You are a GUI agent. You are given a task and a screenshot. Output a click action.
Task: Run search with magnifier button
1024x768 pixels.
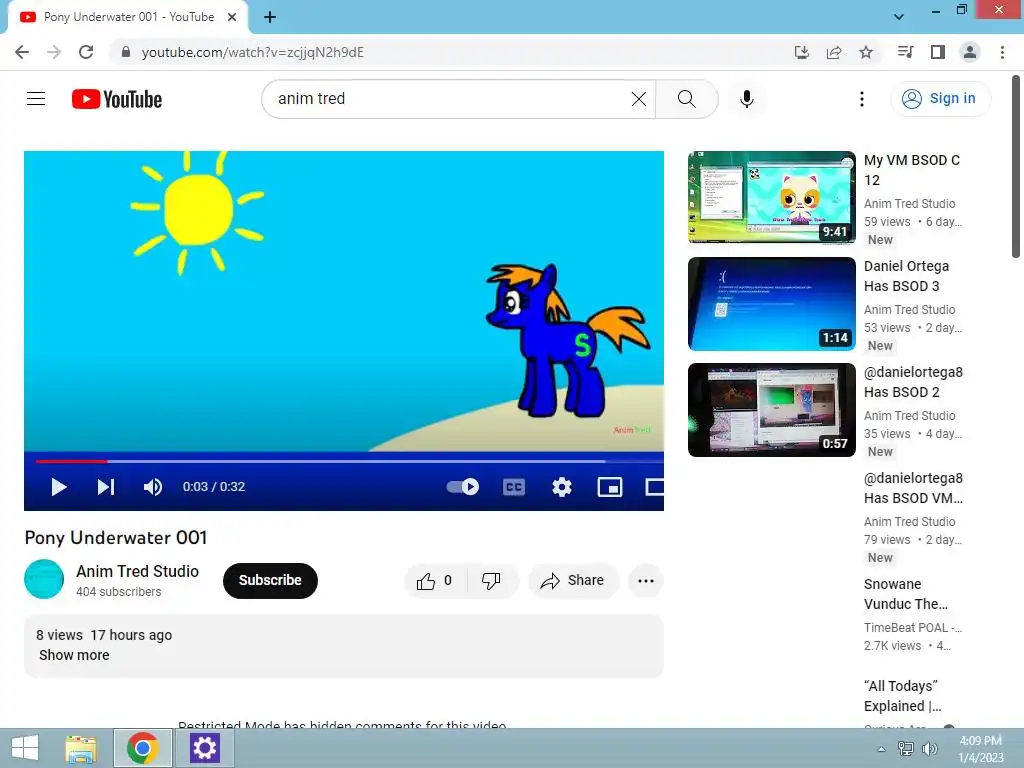(x=686, y=99)
